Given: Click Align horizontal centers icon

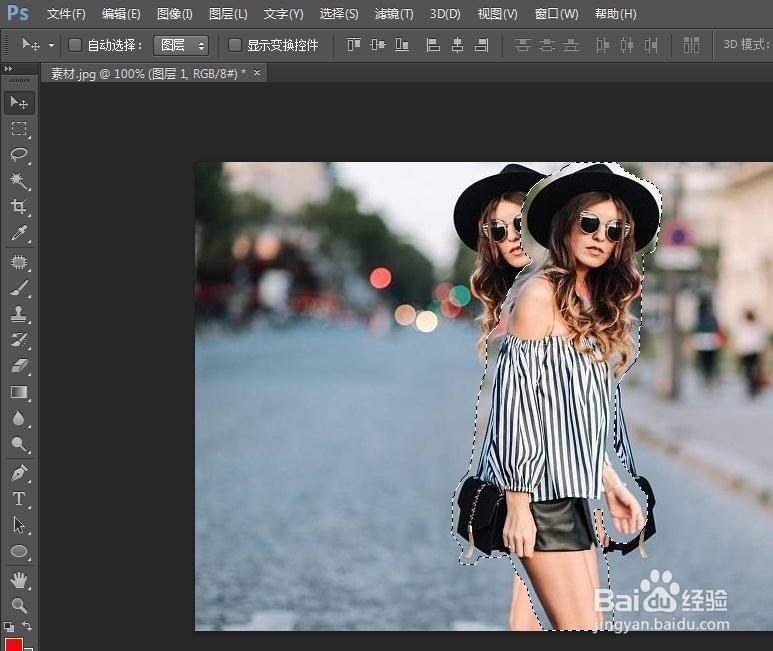Looking at the screenshot, I should click(457, 45).
